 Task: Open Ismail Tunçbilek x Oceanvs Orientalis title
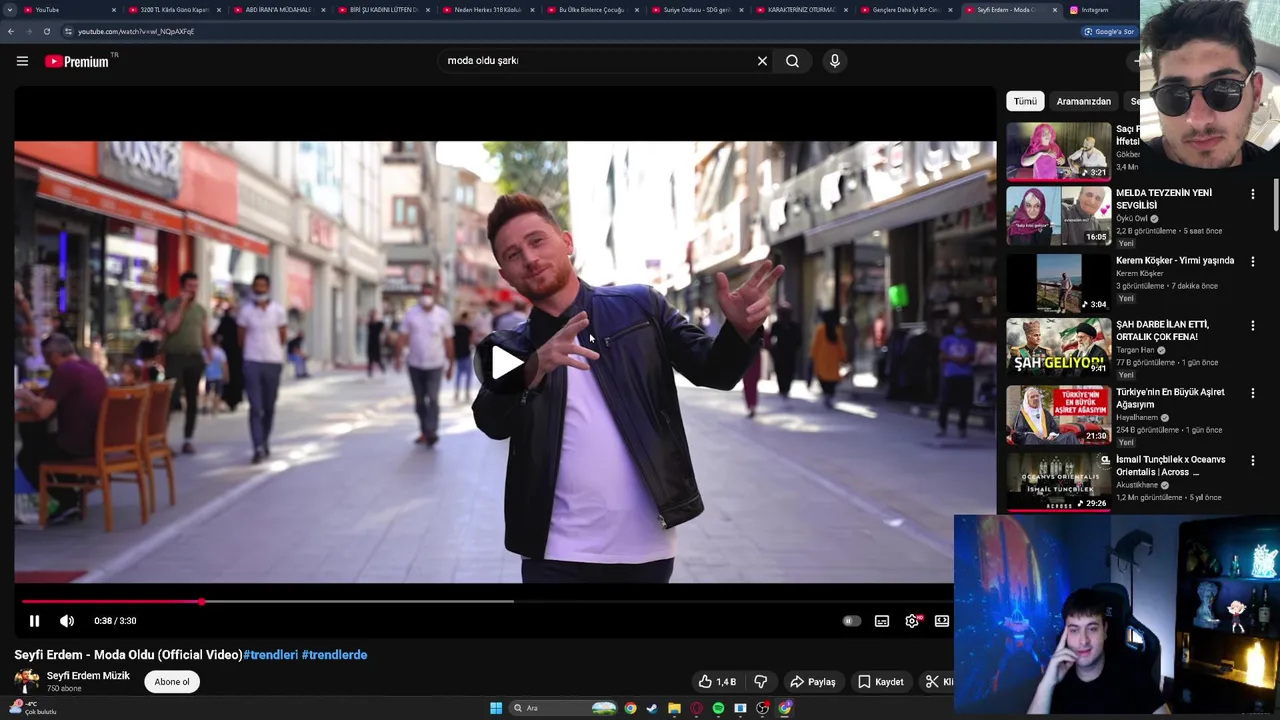tap(1171, 466)
